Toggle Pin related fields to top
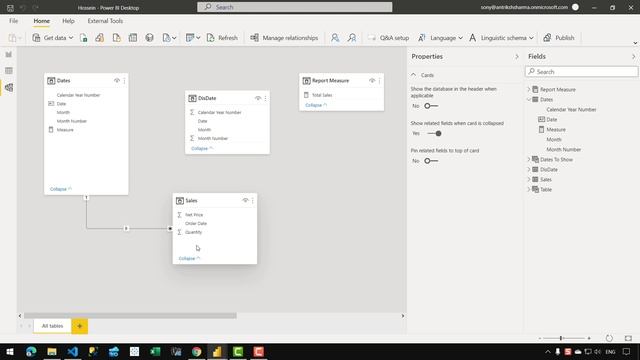 431,161
